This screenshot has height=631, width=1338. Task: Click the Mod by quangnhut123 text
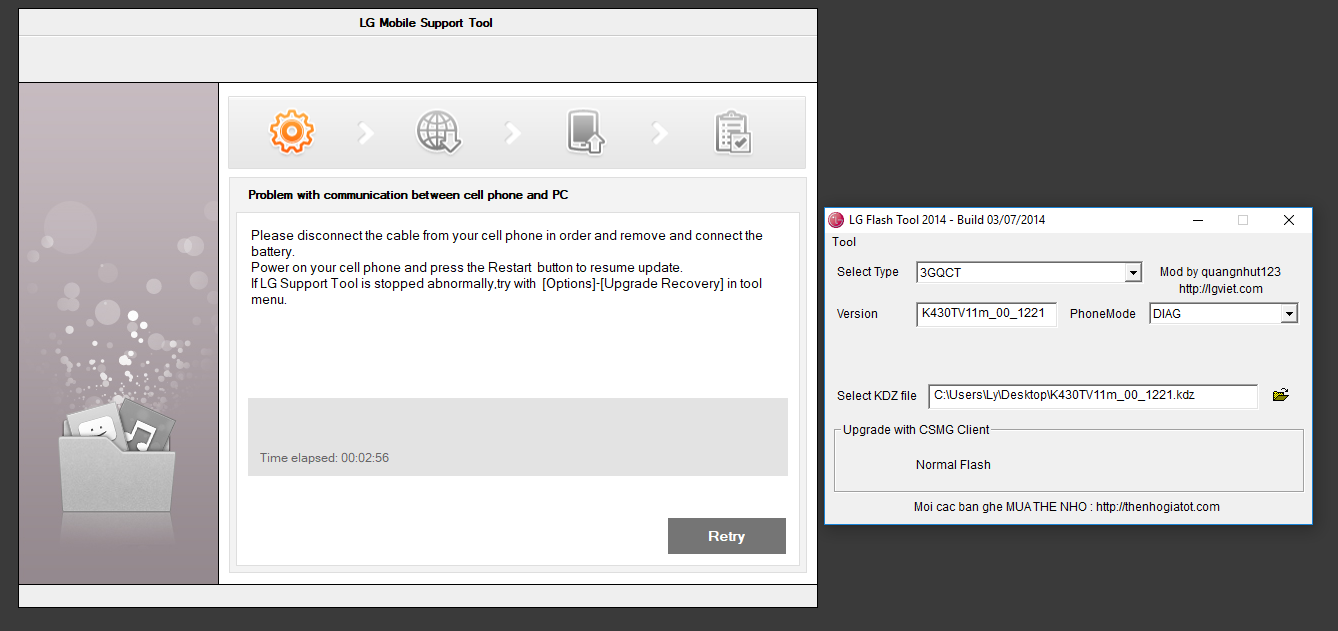[1220, 272]
